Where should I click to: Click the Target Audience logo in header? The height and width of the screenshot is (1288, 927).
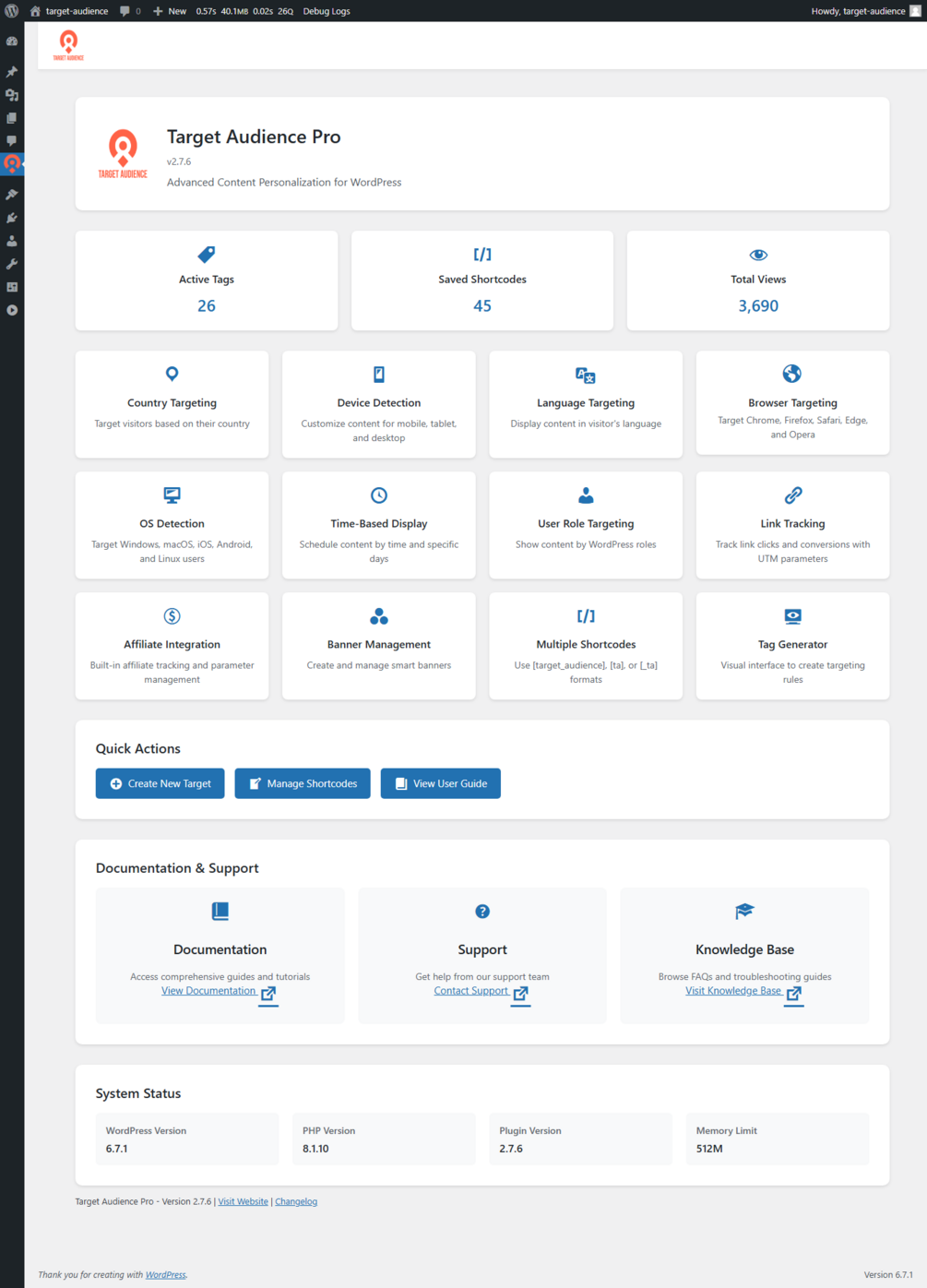click(x=68, y=45)
